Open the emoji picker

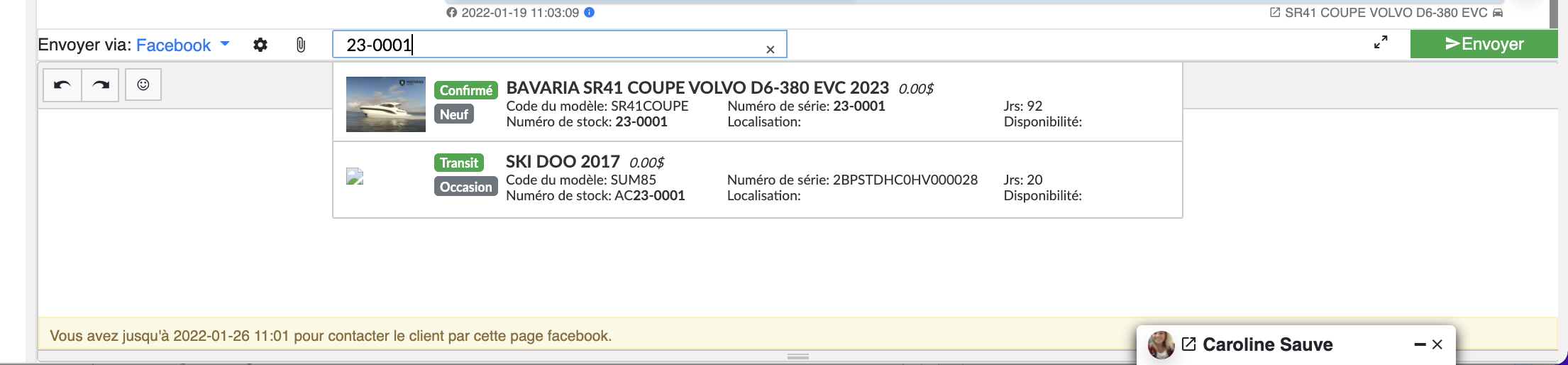[143, 85]
